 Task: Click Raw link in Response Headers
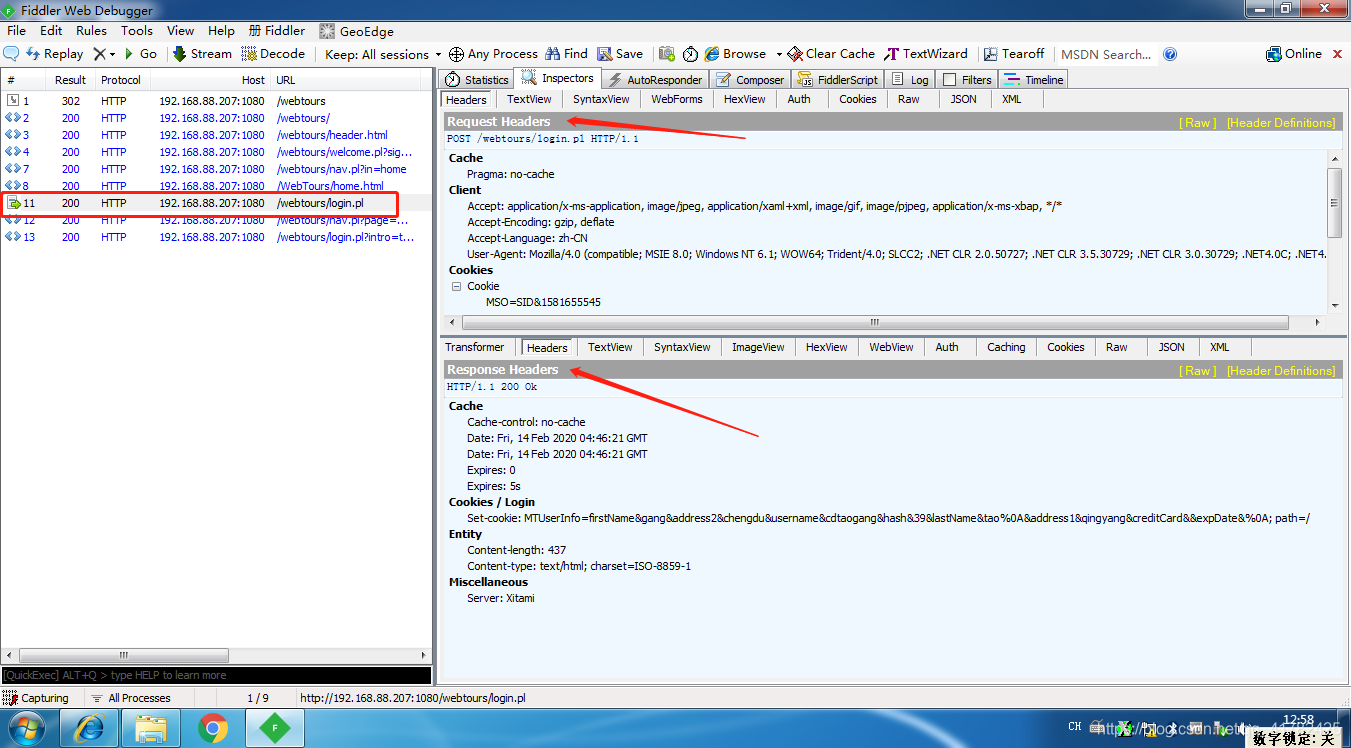pyautogui.click(x=1198, y=371)
